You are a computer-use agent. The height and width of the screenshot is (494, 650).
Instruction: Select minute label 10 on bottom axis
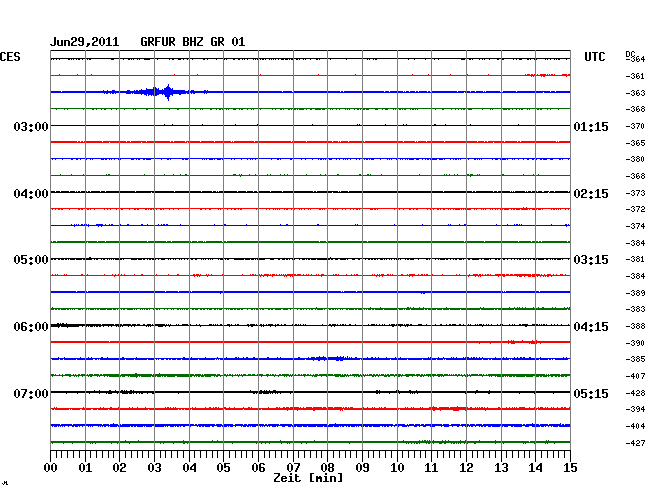[x=397, y=468]
